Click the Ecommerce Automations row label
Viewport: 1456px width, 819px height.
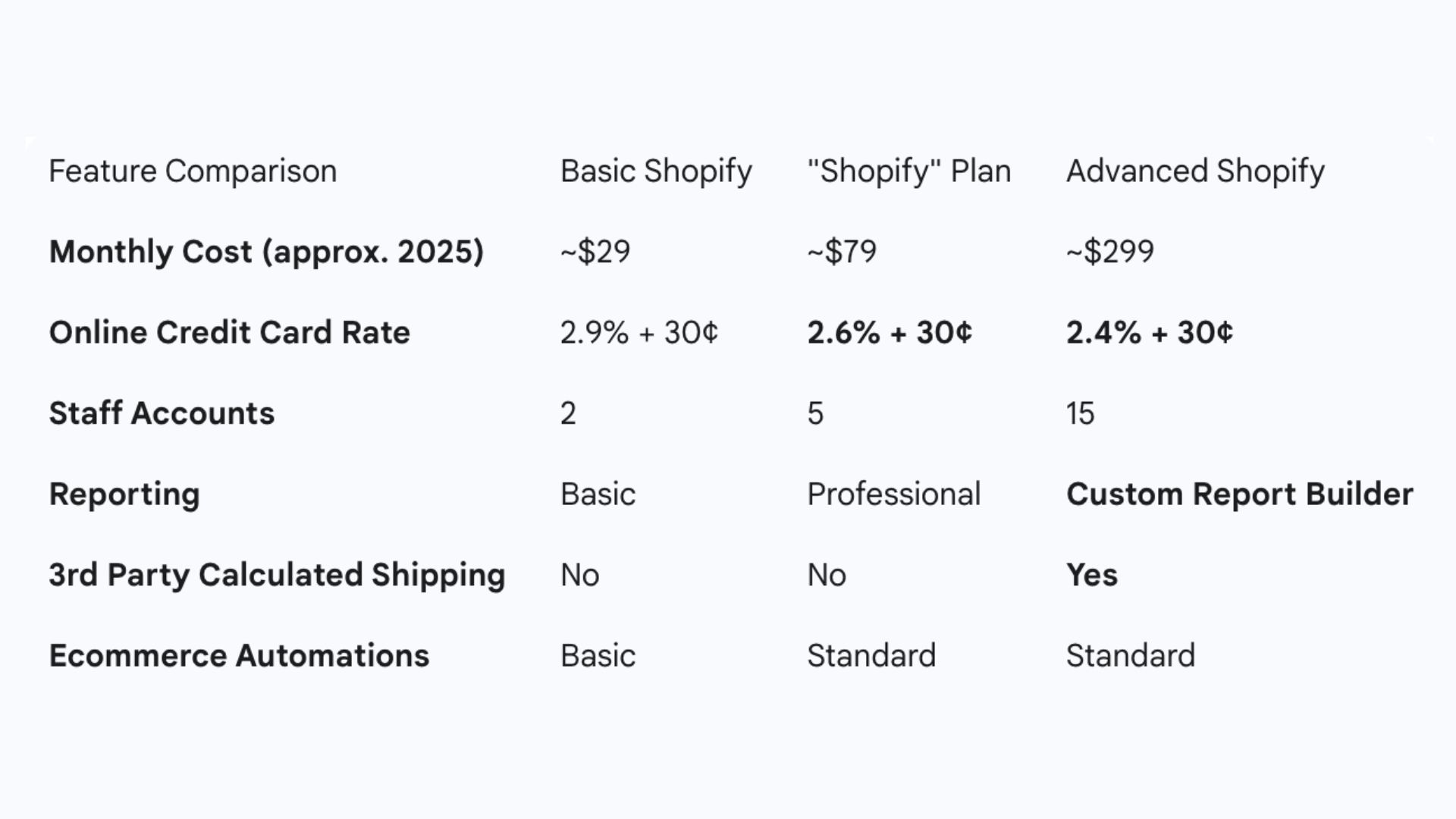(x=239, y=656)
